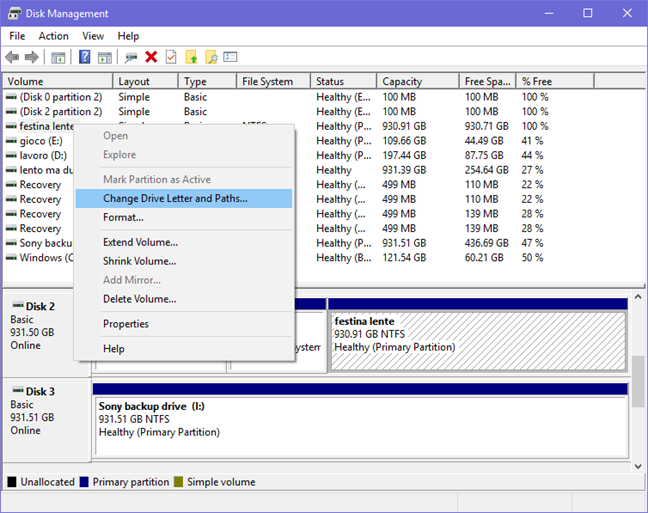Click the 254.64 GB free space cell

tap(486, 170)
